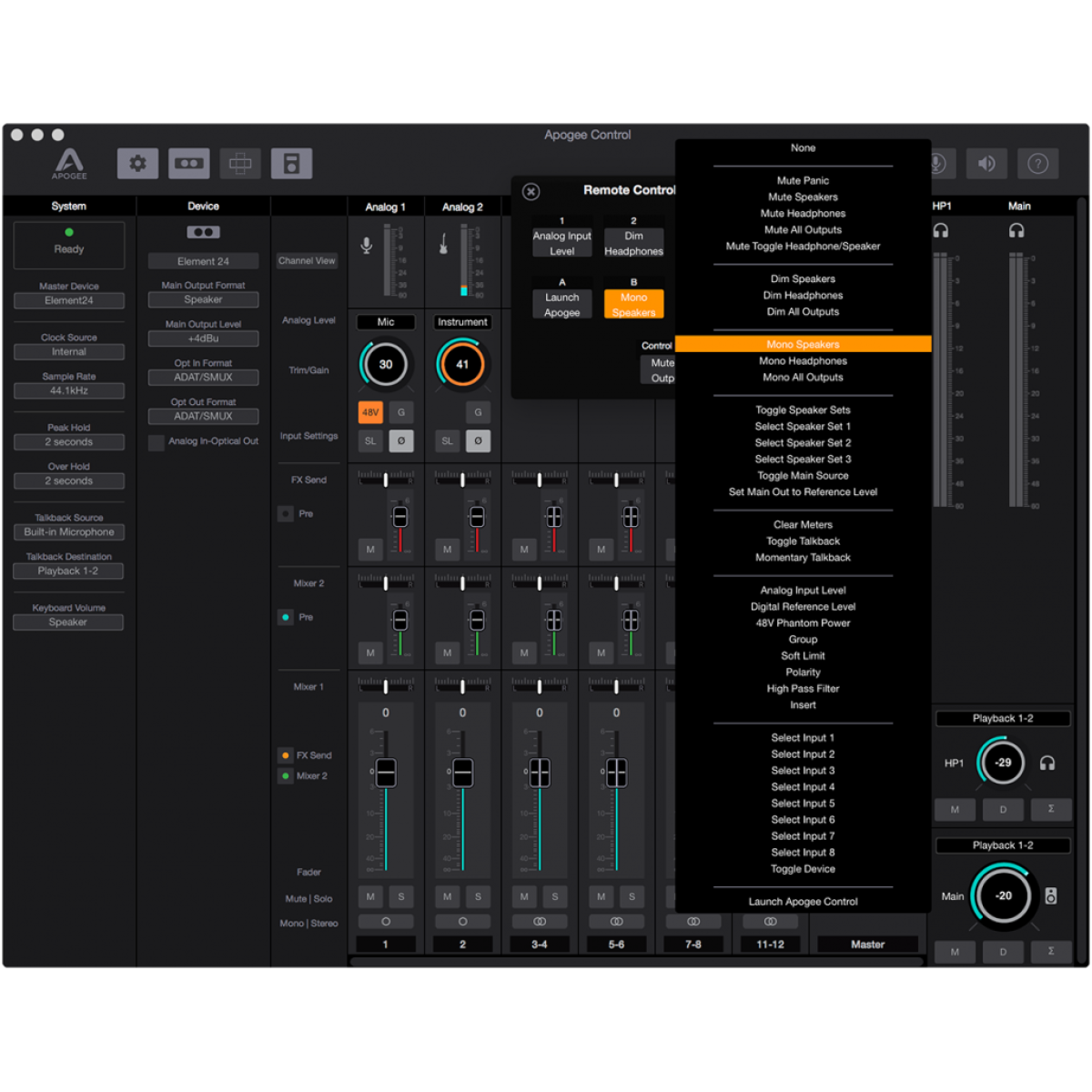Expand the Talkback Source Built-in Microphone dropdown

(69, 532)
